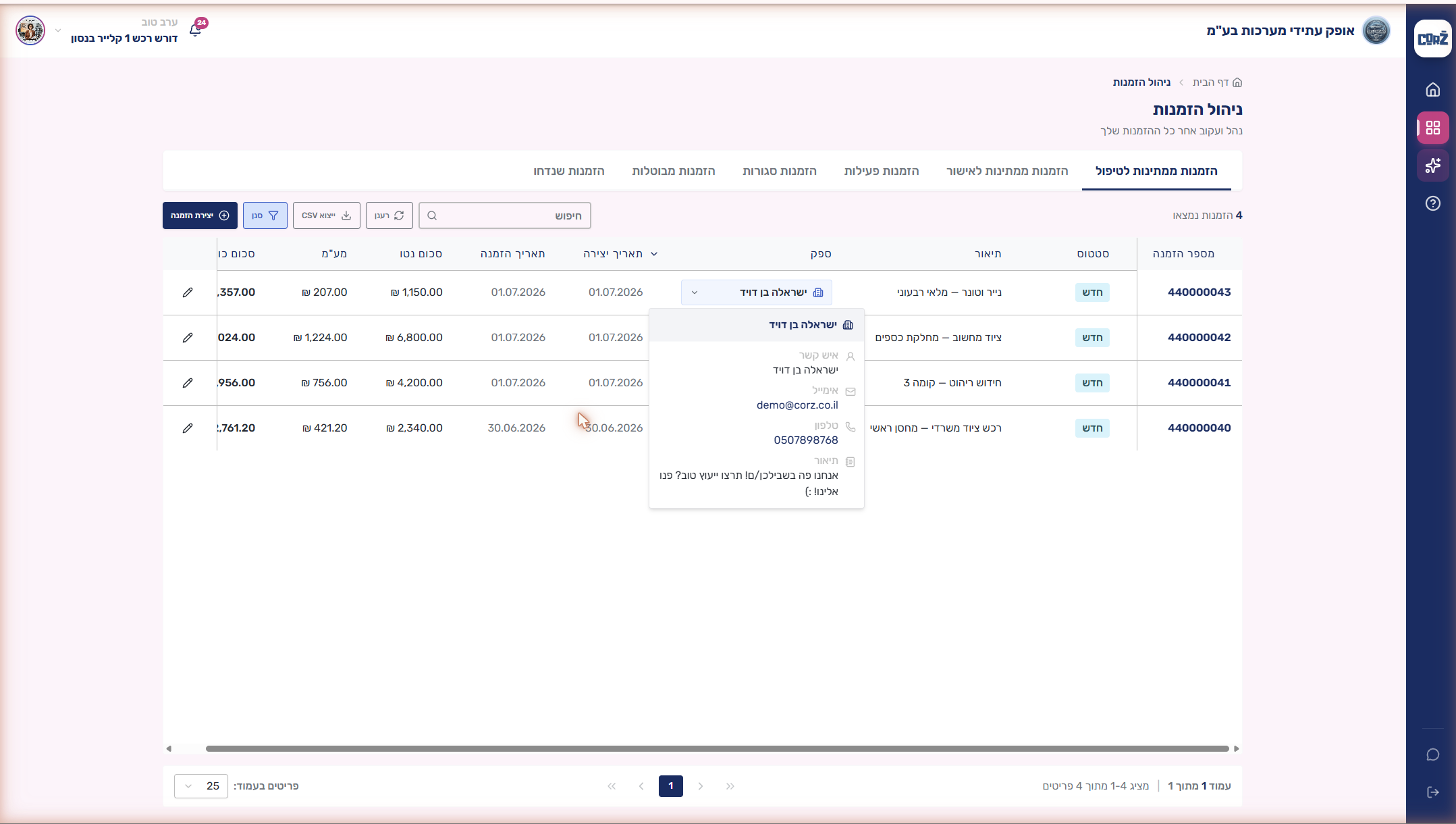Image resolution: width=1456 pixels, height=824 pixels.
Task: Click מע"מ column header
Action: (x=334, y=254)
